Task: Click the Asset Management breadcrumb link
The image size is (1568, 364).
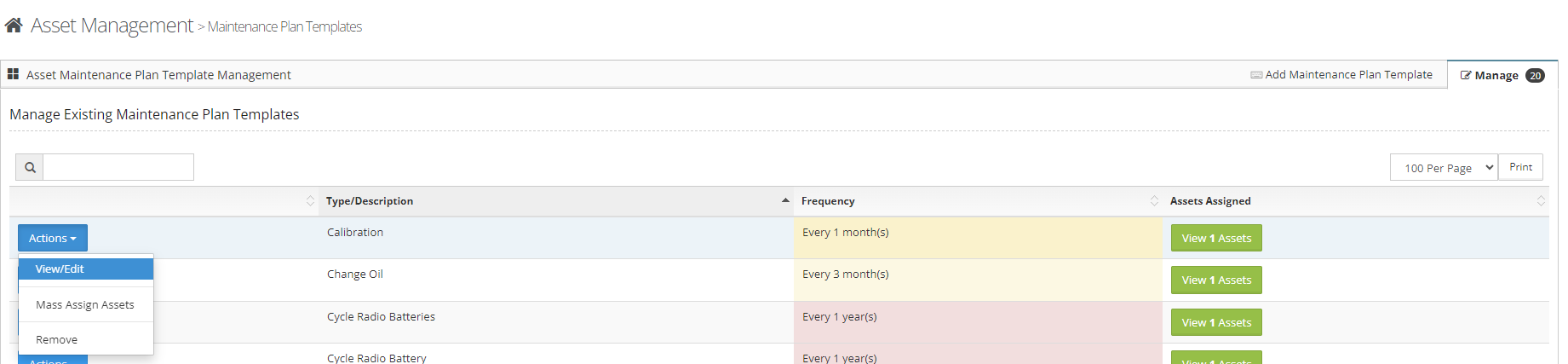Action: coord(112,26)
